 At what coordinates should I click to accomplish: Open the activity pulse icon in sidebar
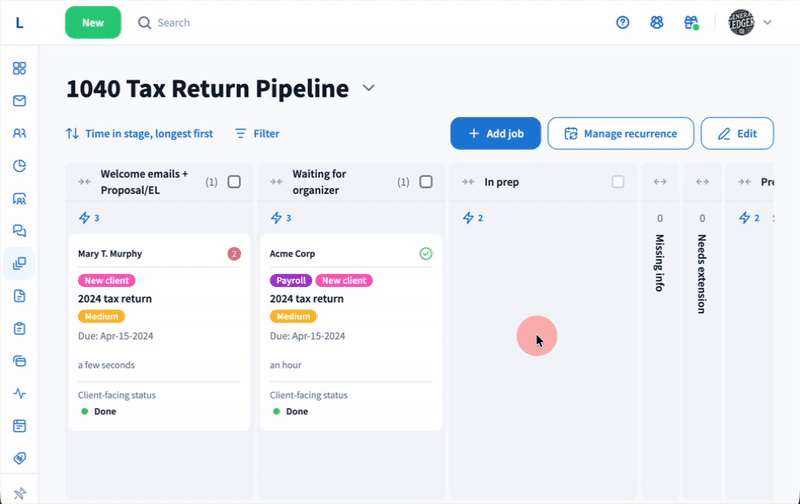tap(19, 394)
